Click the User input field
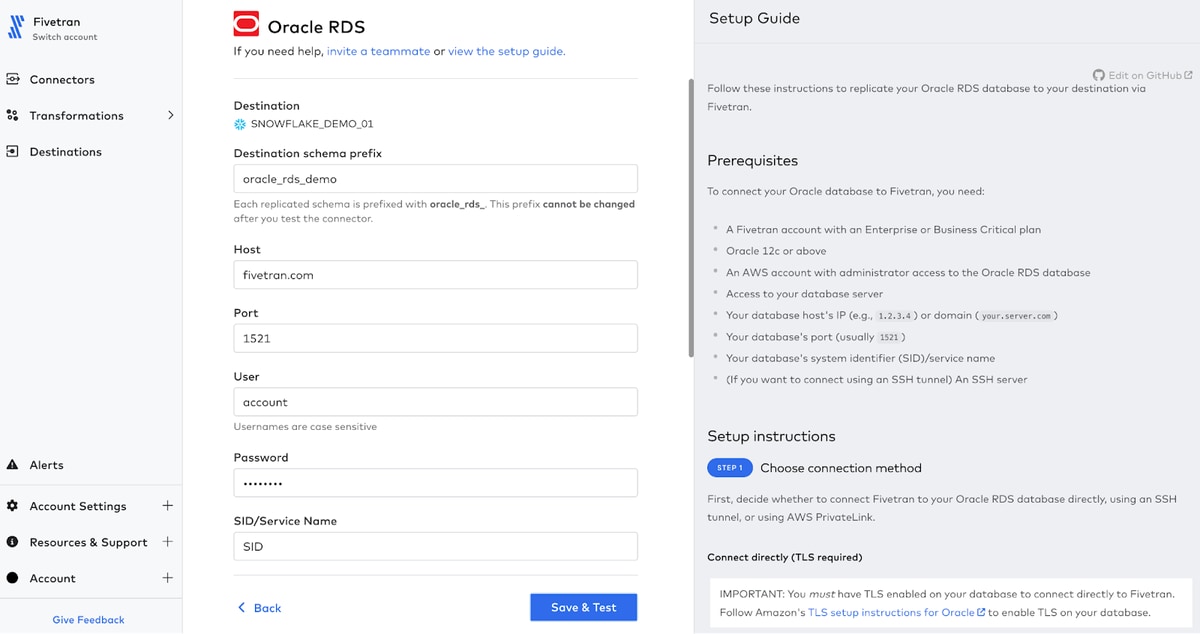The width and height of the screenshot is (1200, 634). point(436,402)
